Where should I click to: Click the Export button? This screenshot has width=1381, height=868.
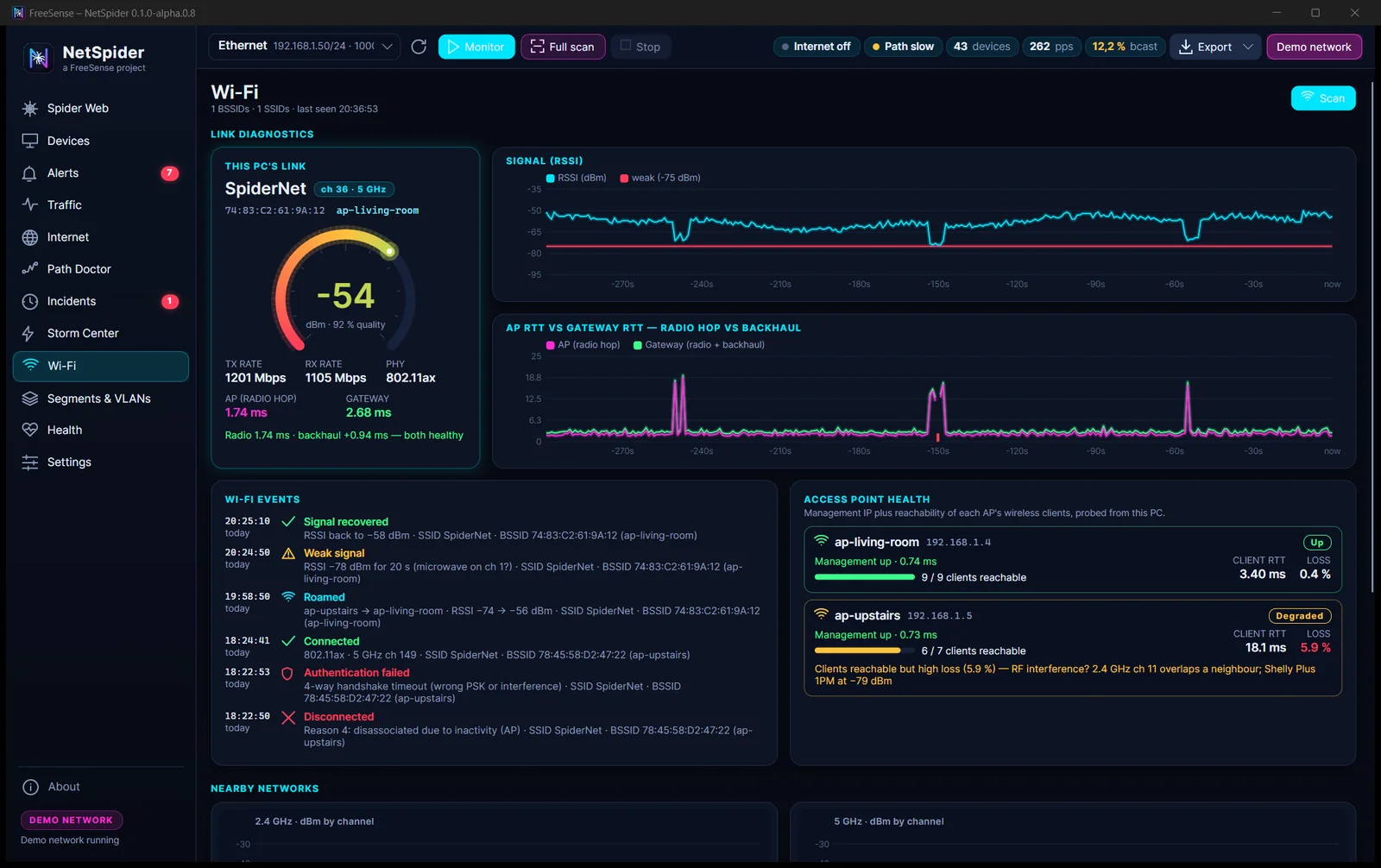[1205, 47]
